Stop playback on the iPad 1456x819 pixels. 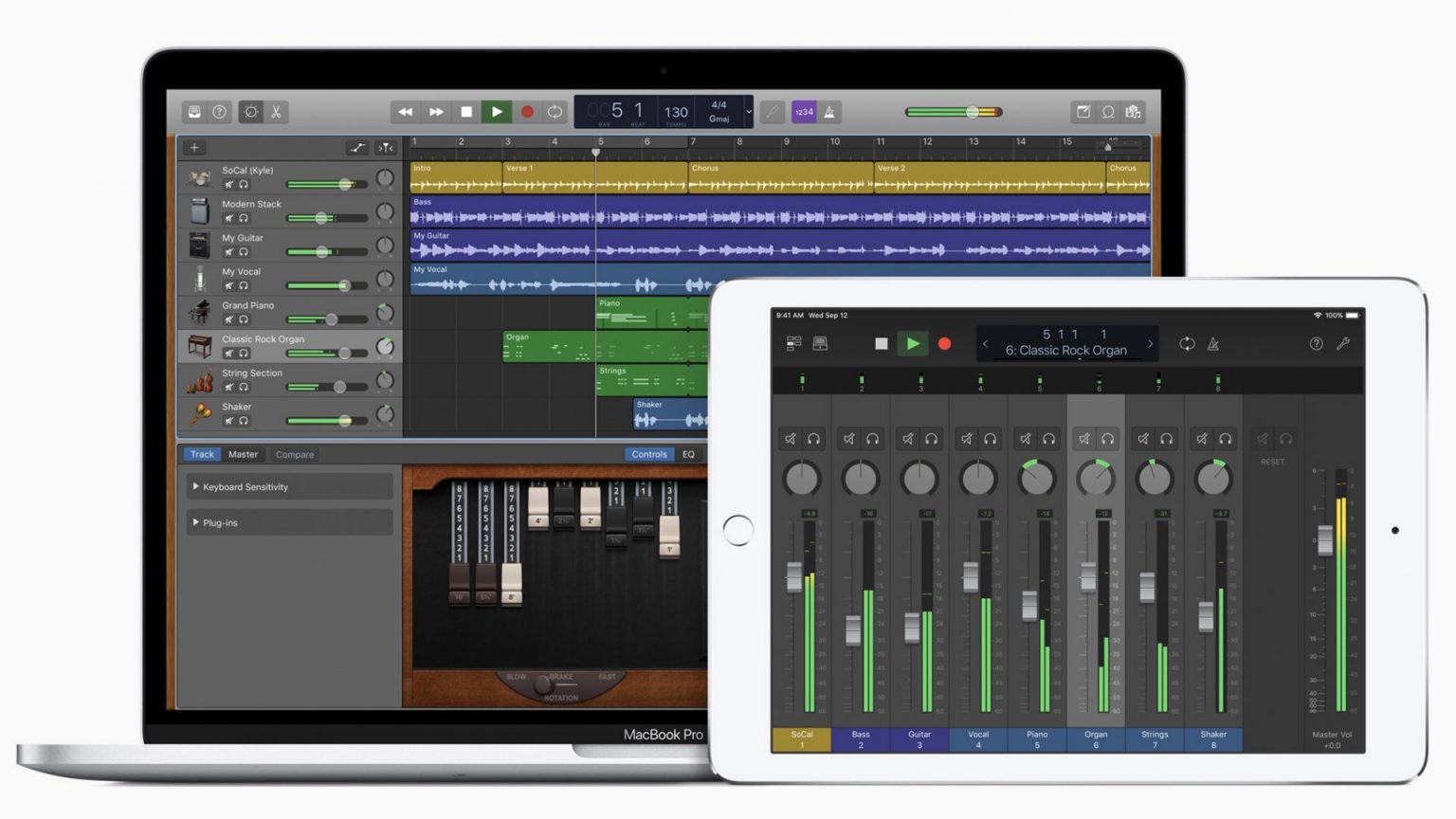(x=882, y=344)
